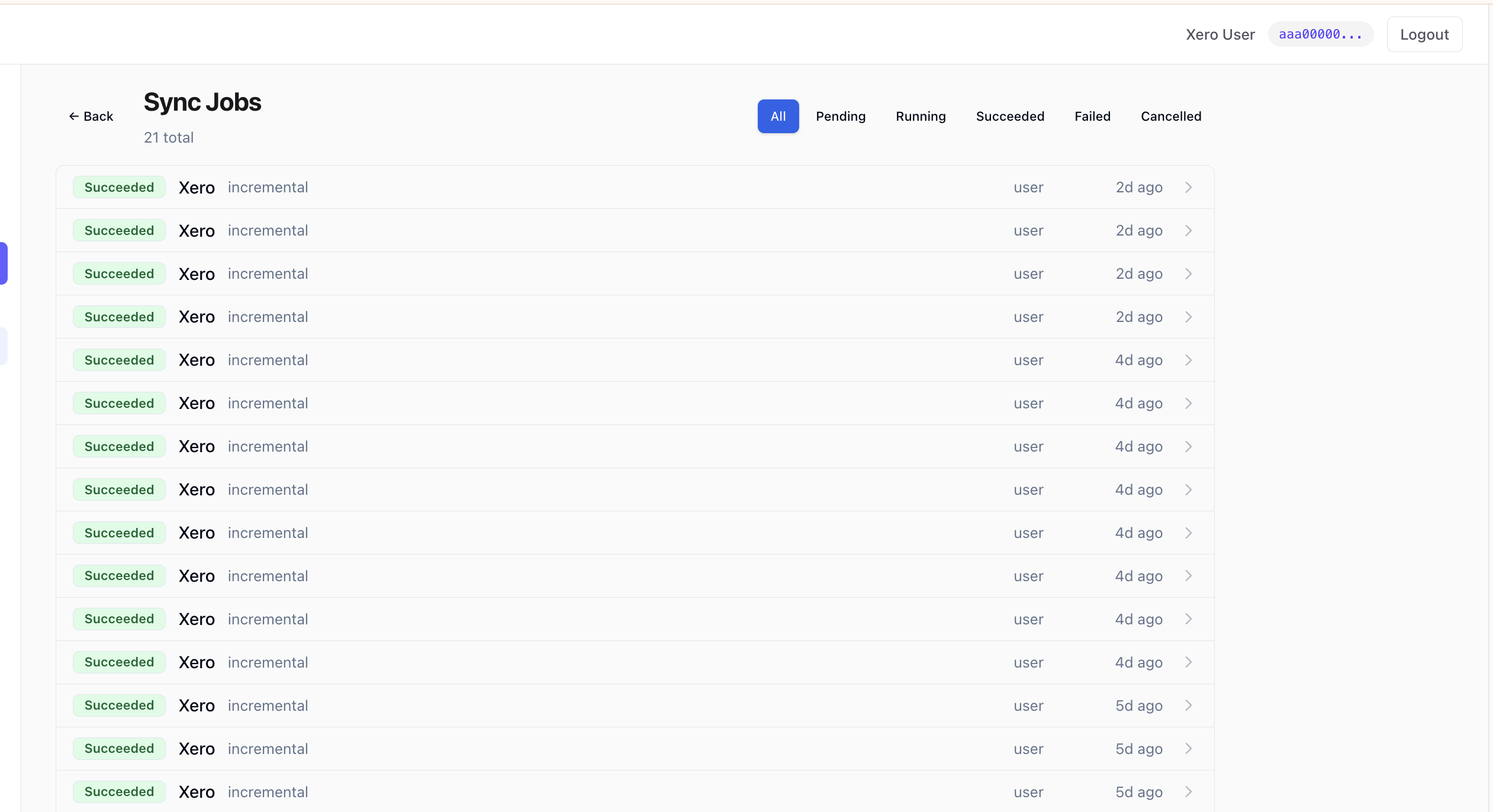Switch to the Succeeded tab

[1009, 116]
